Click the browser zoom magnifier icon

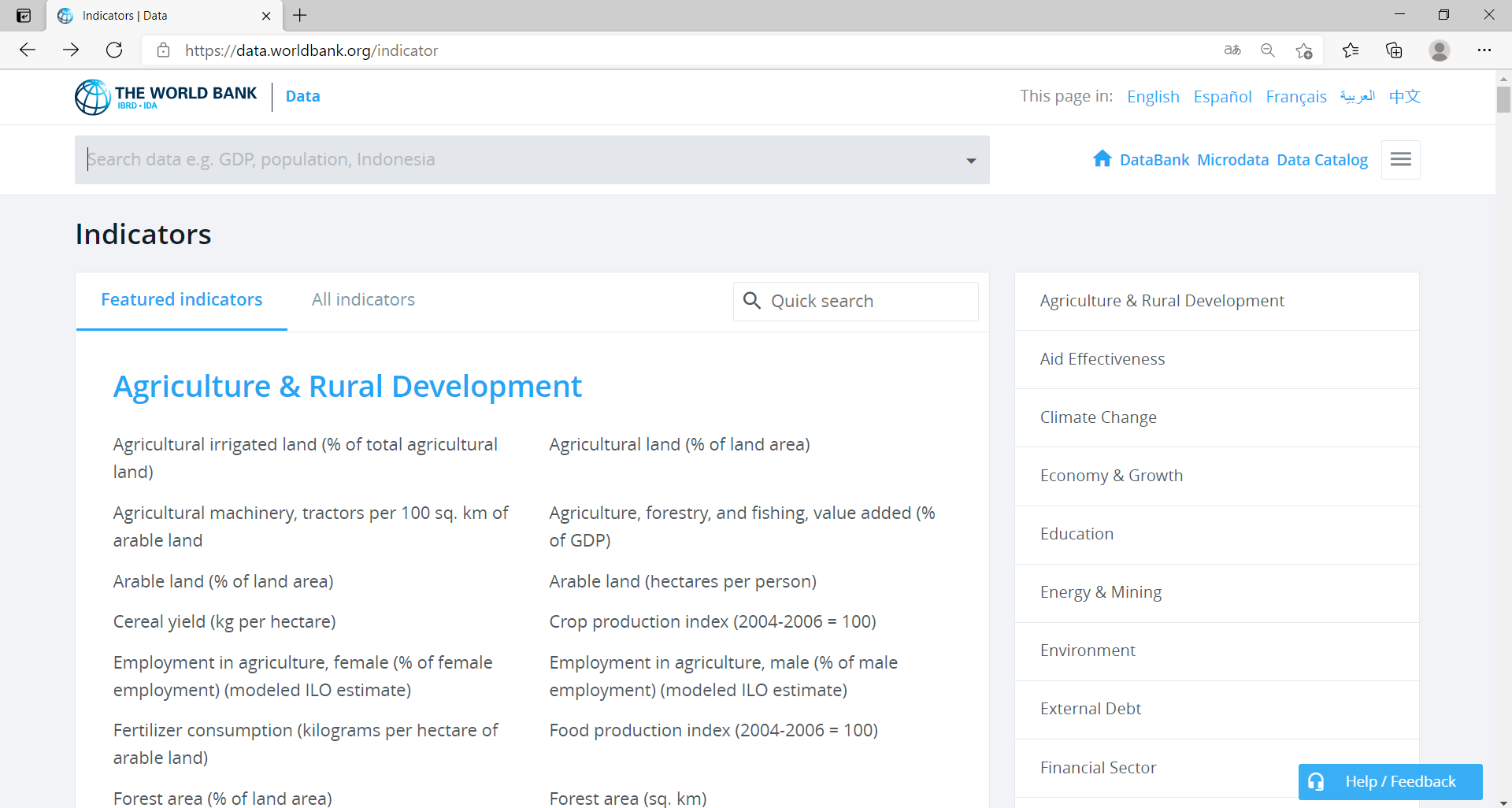point(1268,50)
